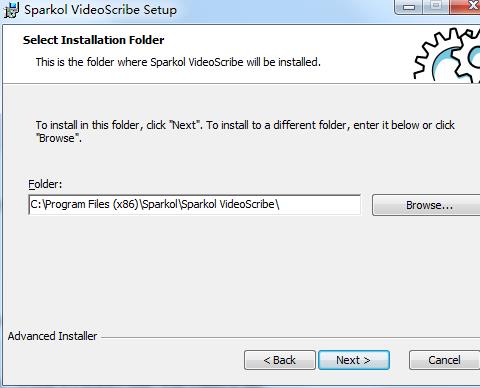This screenshot has height=388, width=480.
Task: Return to previous step with < Back
Action: [280, 360]
